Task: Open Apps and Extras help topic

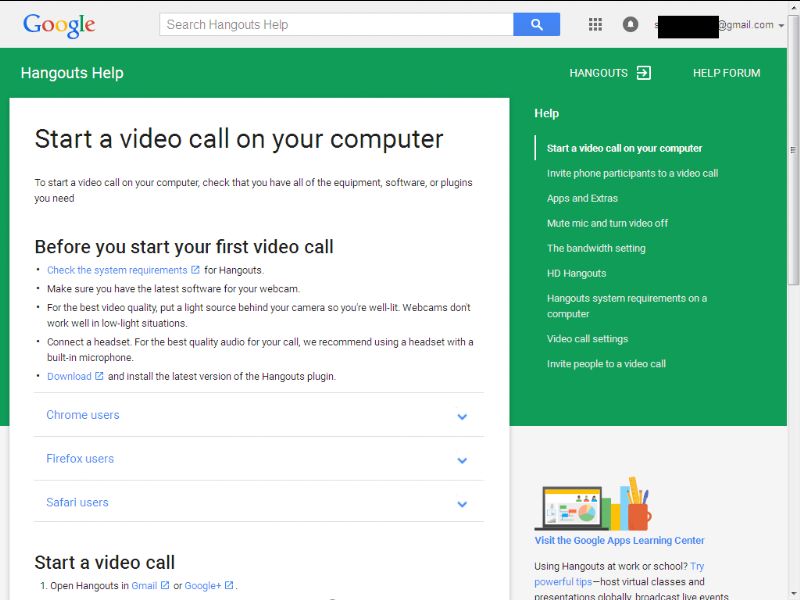Action: click(582, 198)
